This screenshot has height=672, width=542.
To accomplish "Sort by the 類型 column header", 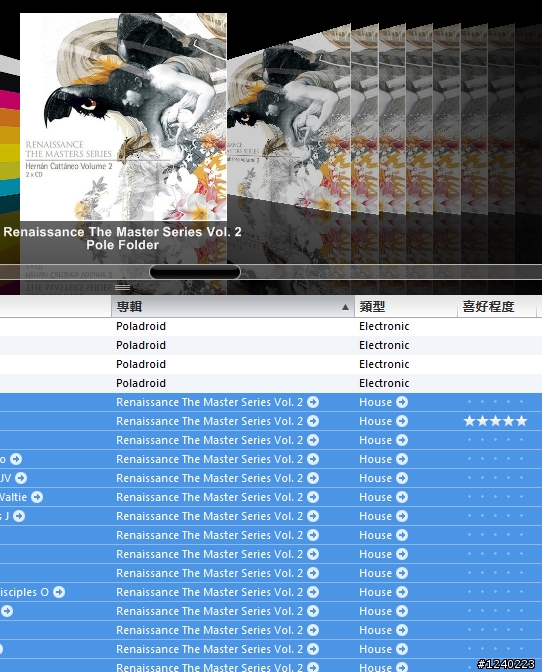I will pos(406,306).
